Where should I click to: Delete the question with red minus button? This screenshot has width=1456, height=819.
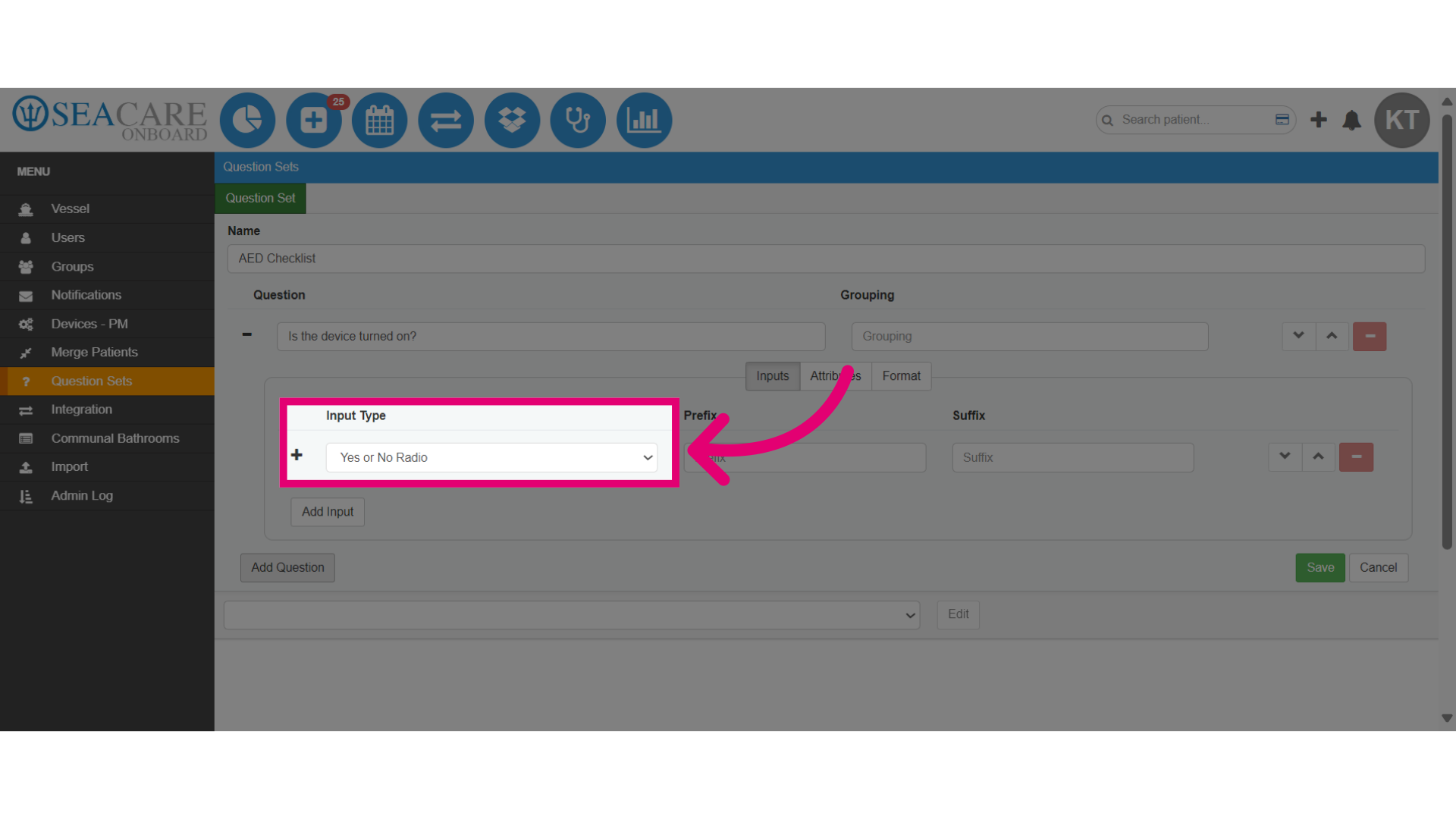click(1370, 336)
